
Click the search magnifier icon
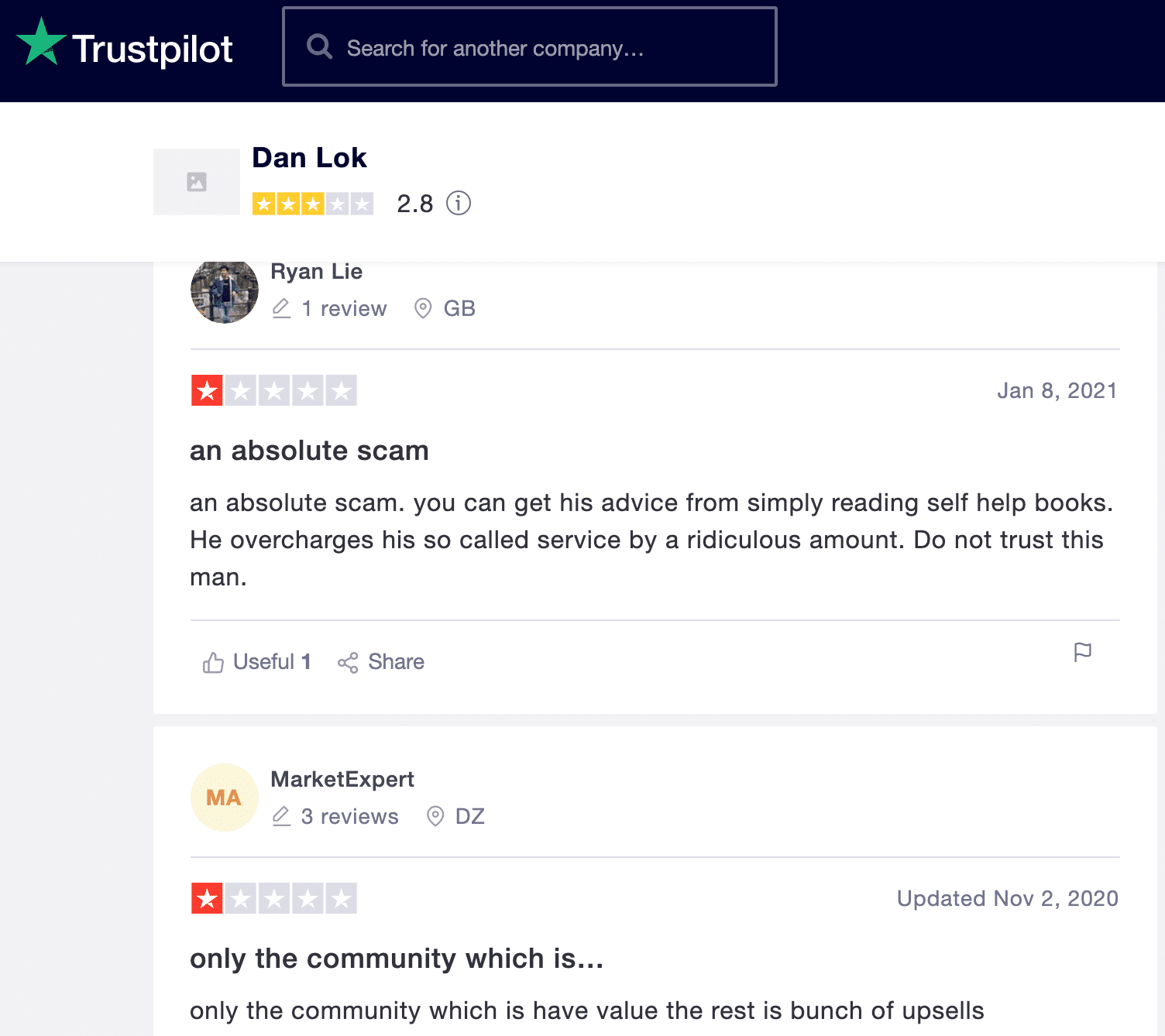pyautogui.click(x=319, y=47)
